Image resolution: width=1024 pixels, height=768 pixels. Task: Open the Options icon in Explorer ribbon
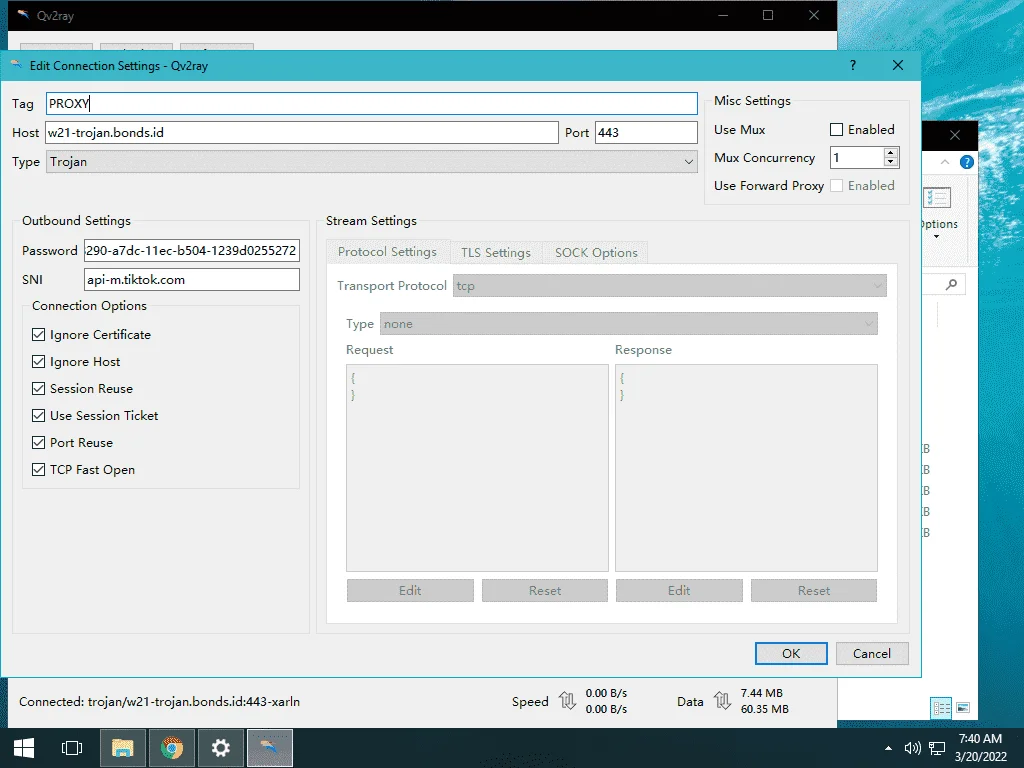point(937,198)
